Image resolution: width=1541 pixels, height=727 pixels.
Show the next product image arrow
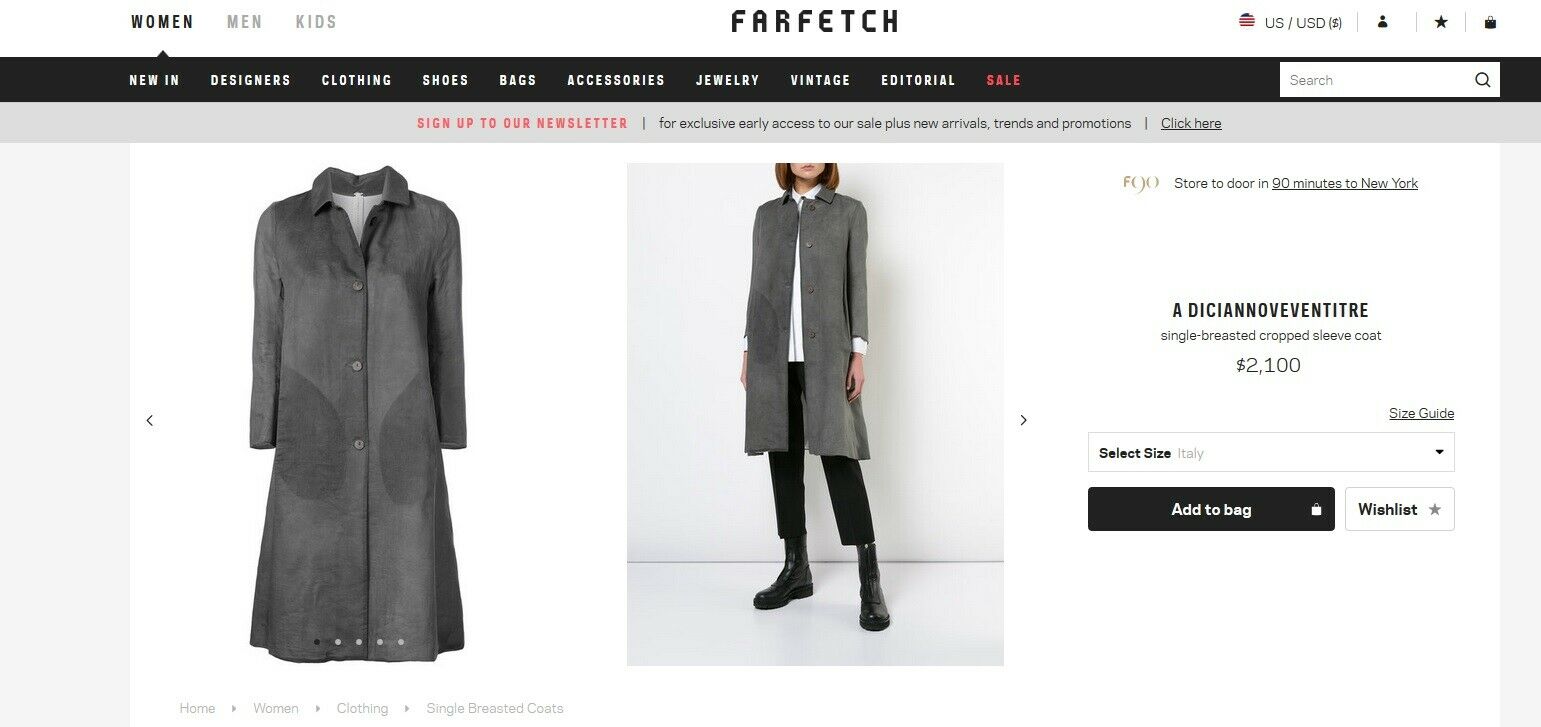pos(1023,420)
